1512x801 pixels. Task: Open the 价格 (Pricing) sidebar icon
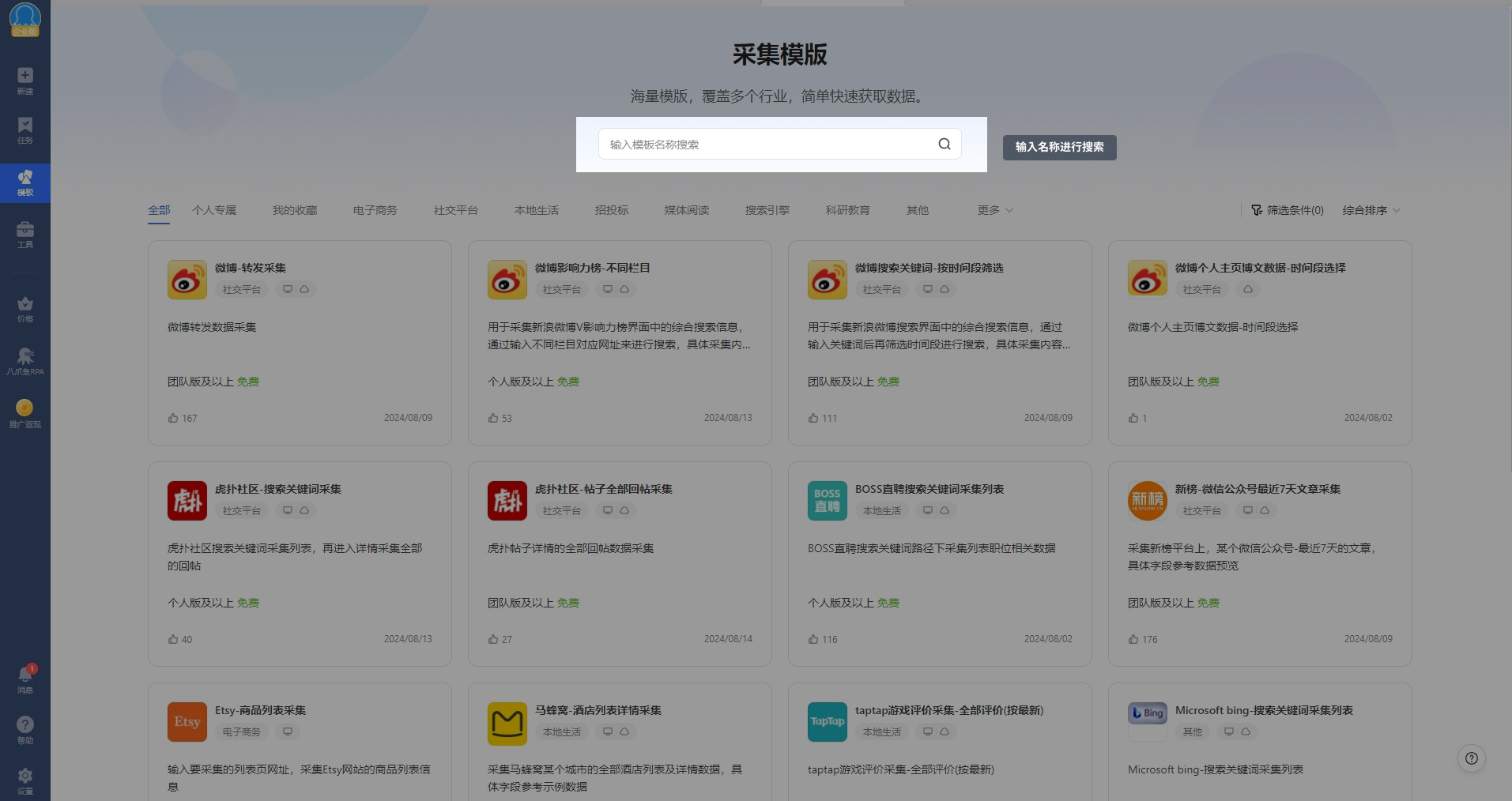[25, 308]
